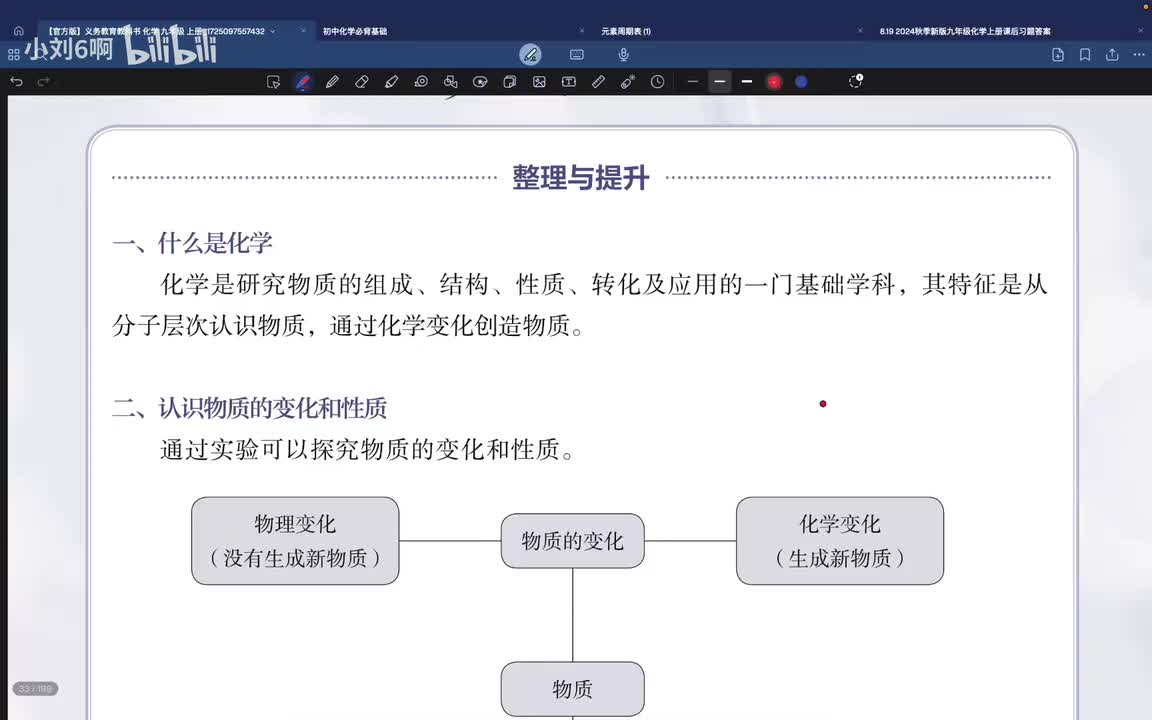
Task: Insert an image with the photo tool
Action: (539, 82)
